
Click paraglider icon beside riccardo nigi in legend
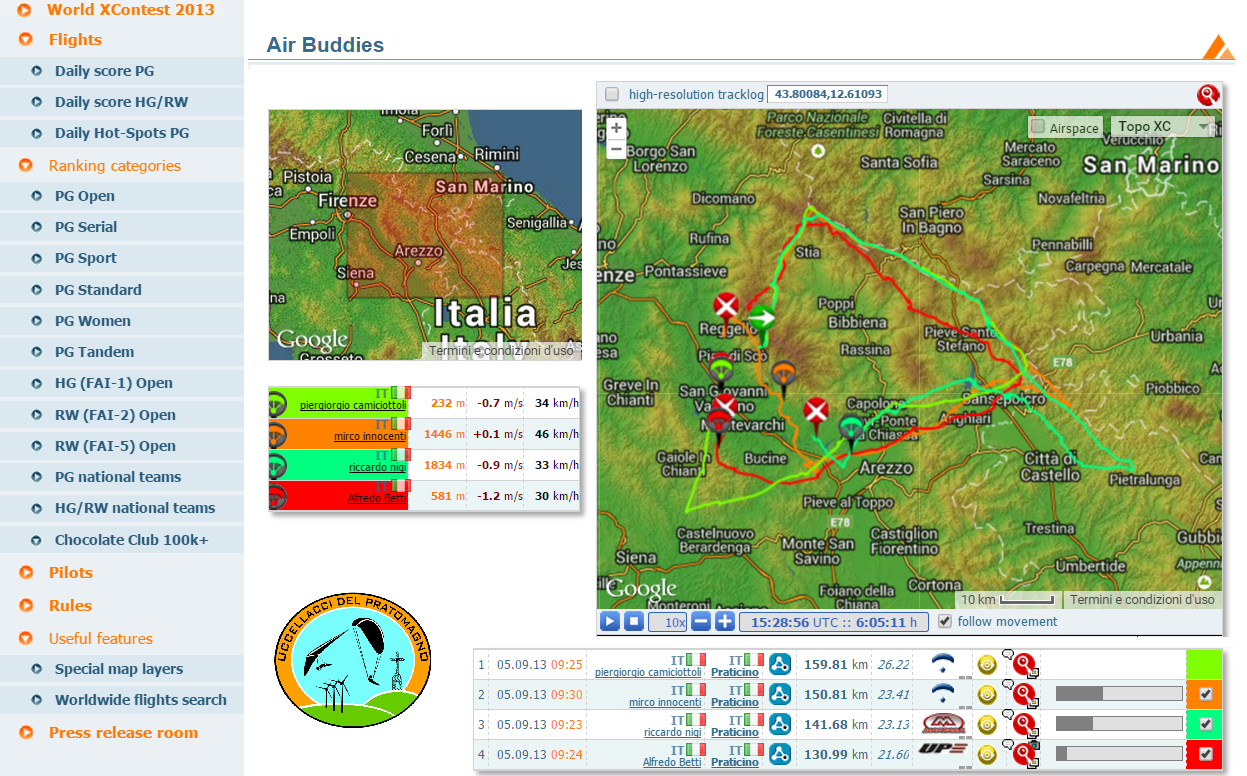coord(276,466)
